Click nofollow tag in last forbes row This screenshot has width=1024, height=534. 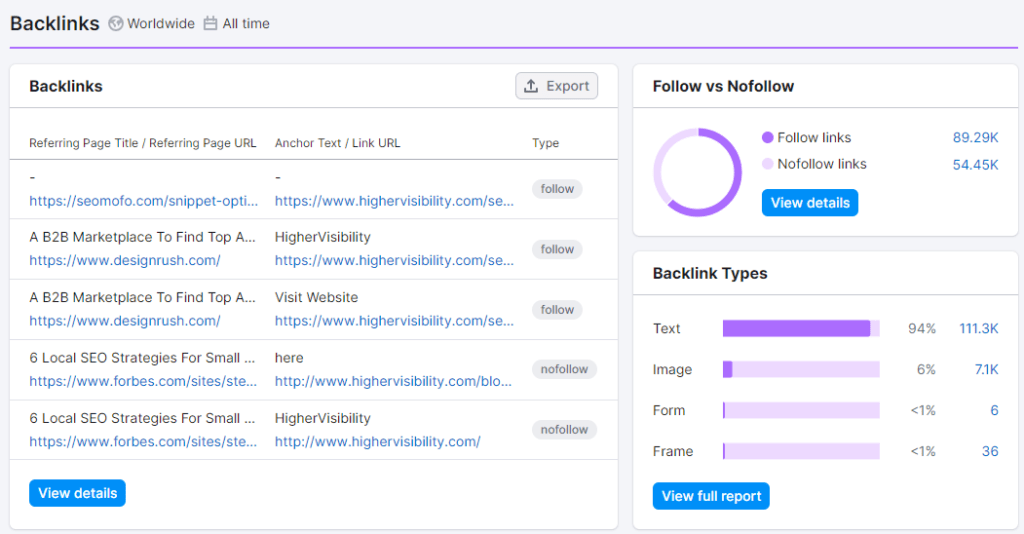[x=564, y=430]
